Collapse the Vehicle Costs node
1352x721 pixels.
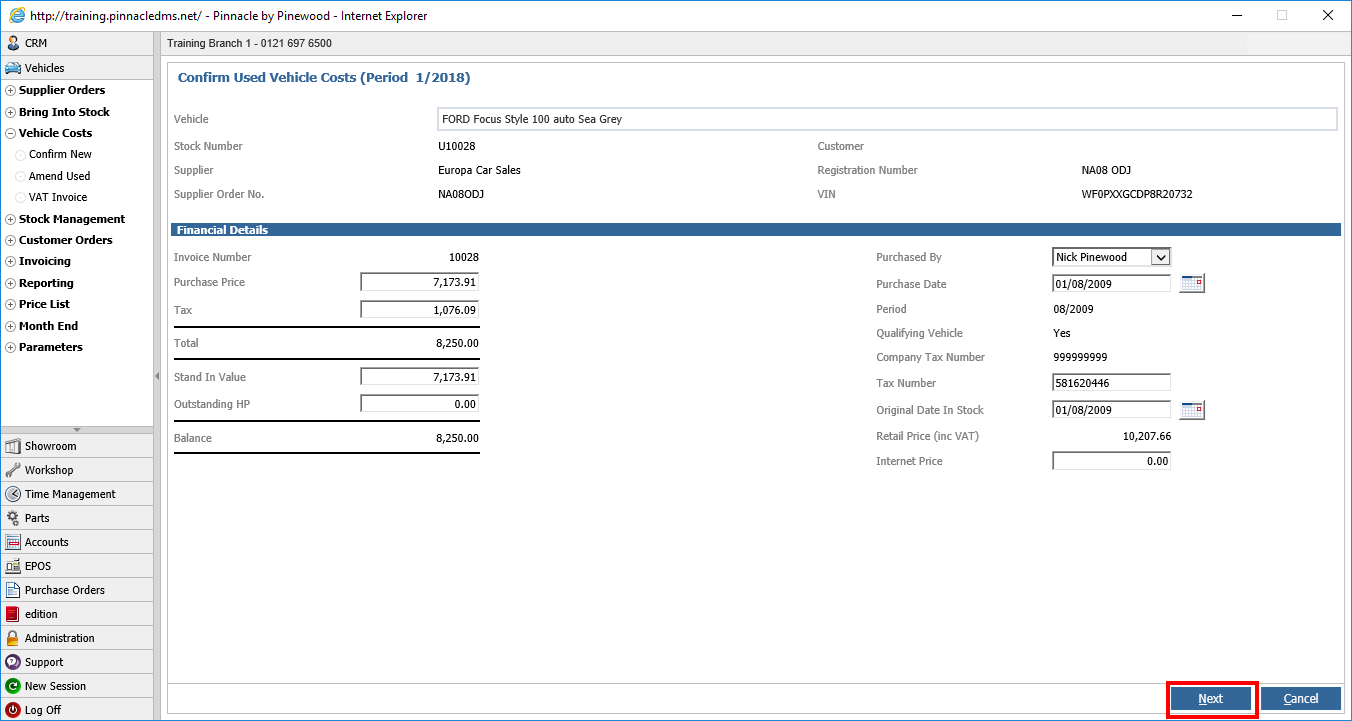click(11, 134)
